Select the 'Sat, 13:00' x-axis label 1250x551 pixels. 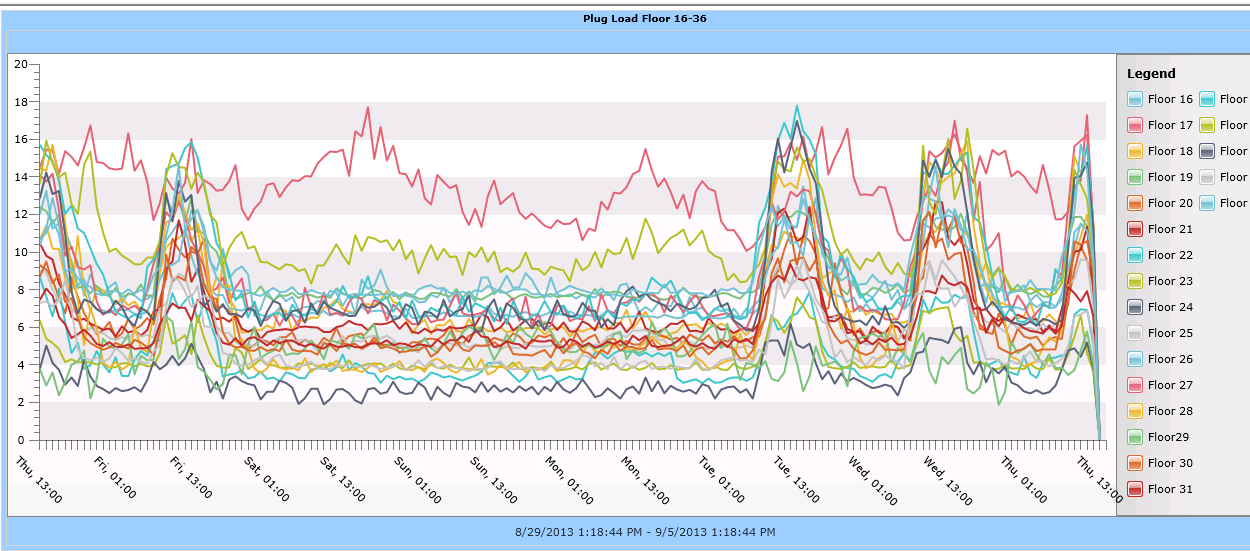[x=343, y=478]
